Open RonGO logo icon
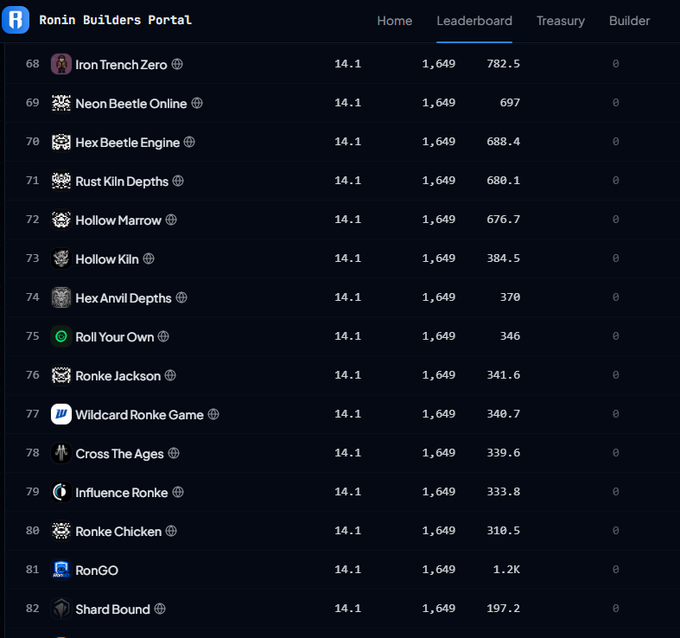 tap(61, 570)
